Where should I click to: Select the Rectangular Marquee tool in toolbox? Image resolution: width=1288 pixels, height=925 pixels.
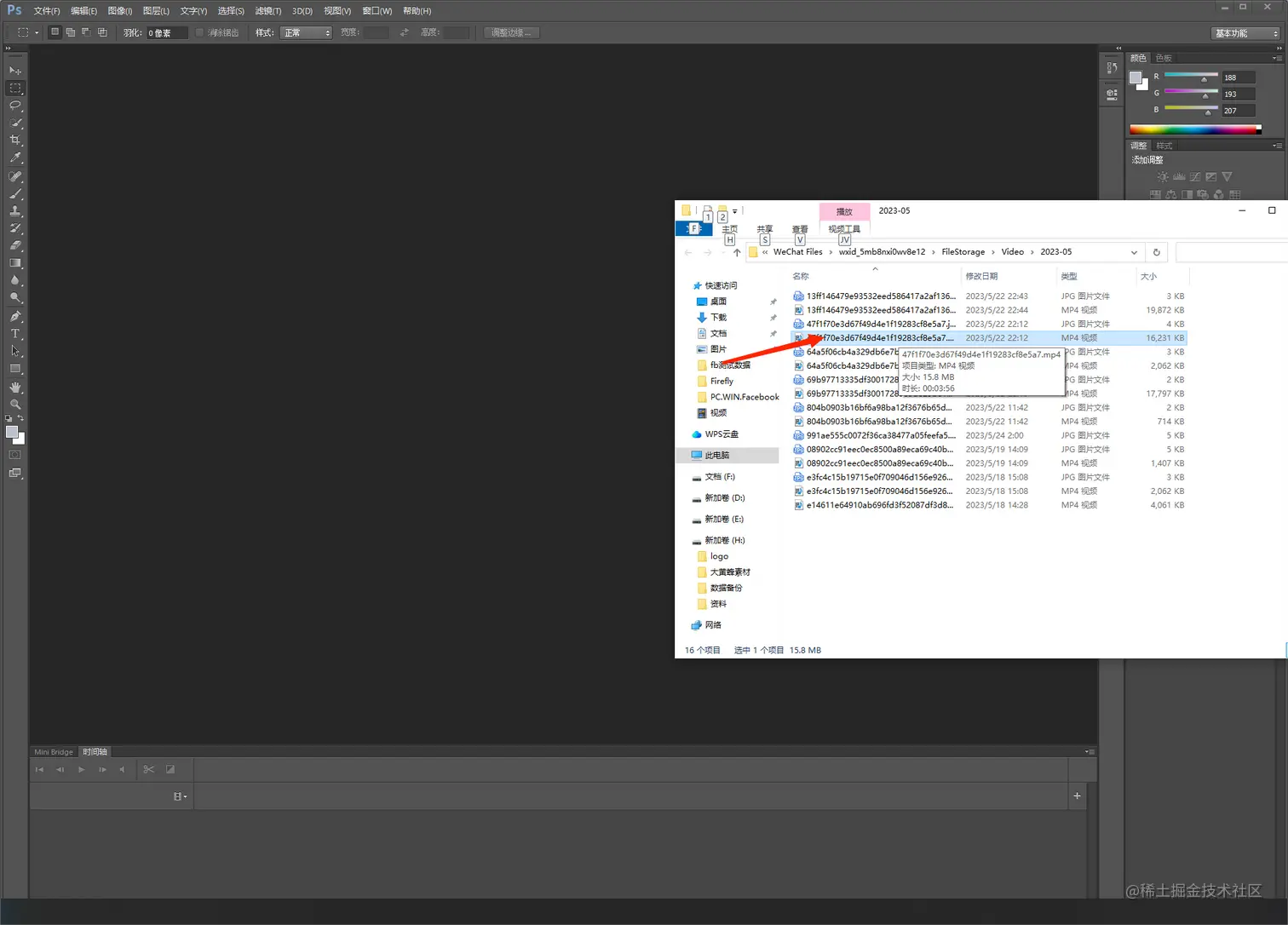point(15,89)
